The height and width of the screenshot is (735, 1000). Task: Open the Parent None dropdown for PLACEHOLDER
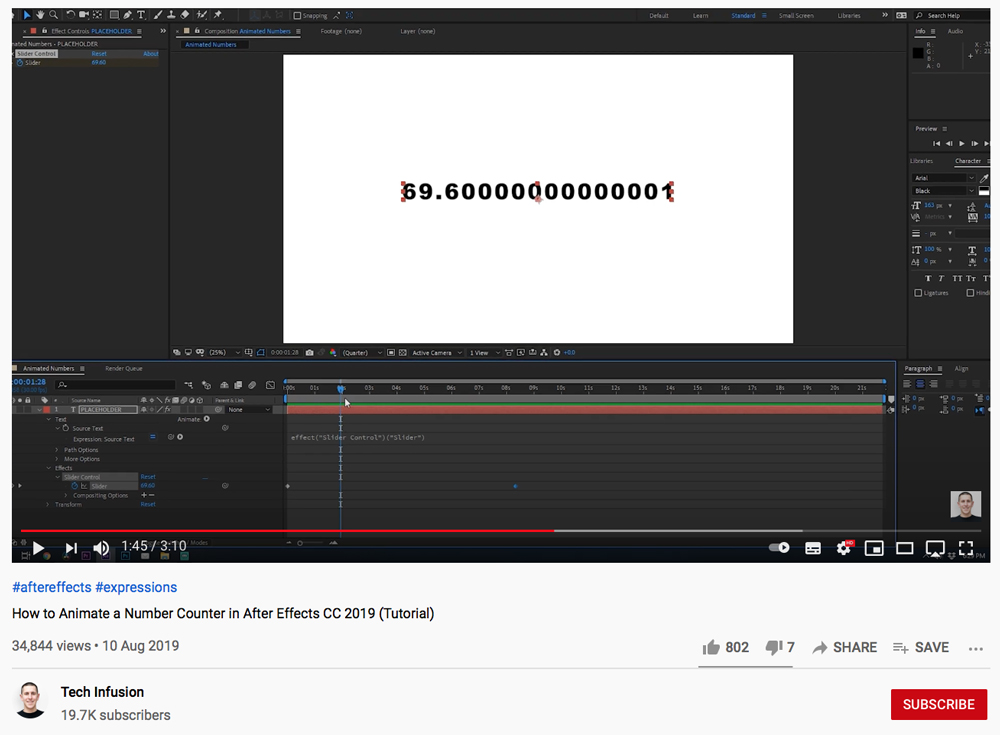click(x=249, y=410)
